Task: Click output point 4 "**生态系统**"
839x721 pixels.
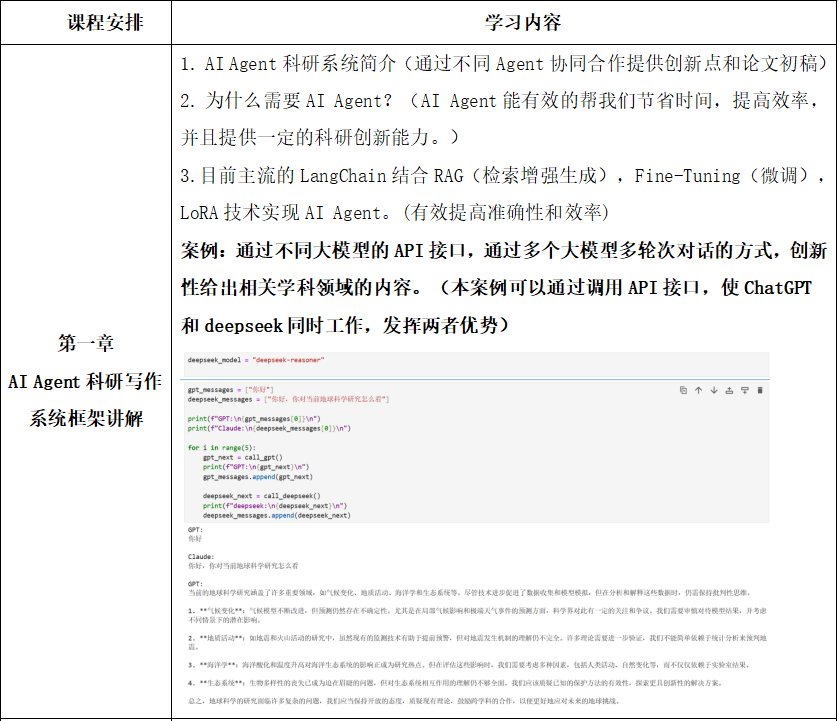Action: [455, 683]
